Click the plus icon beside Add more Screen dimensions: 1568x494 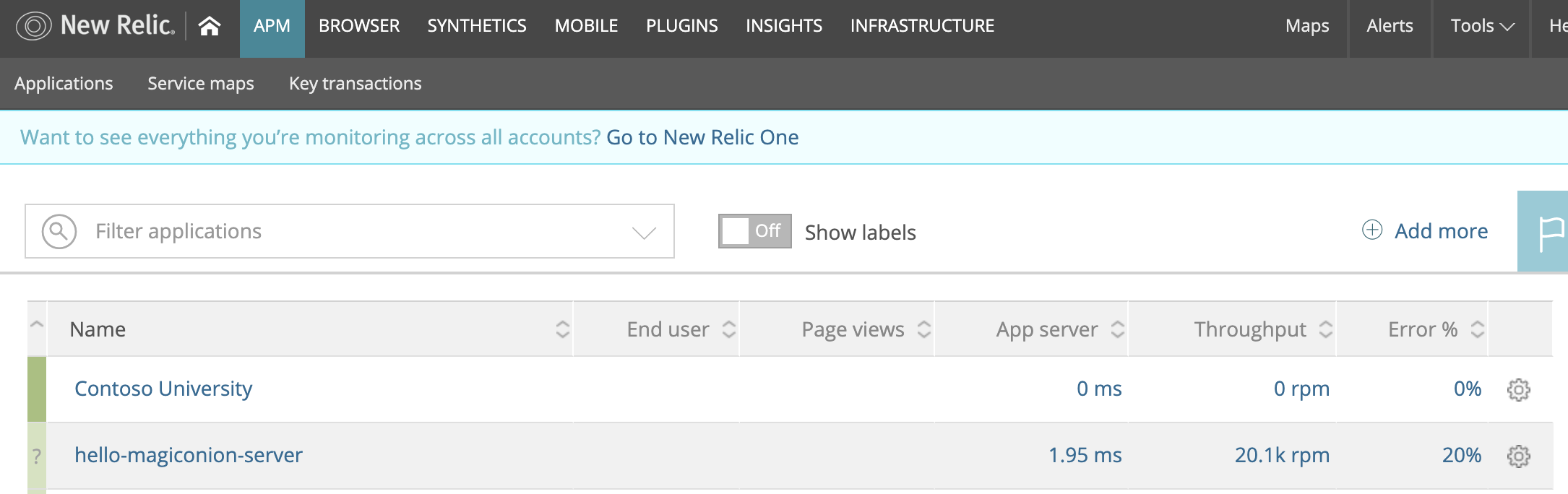(1371, 230)
